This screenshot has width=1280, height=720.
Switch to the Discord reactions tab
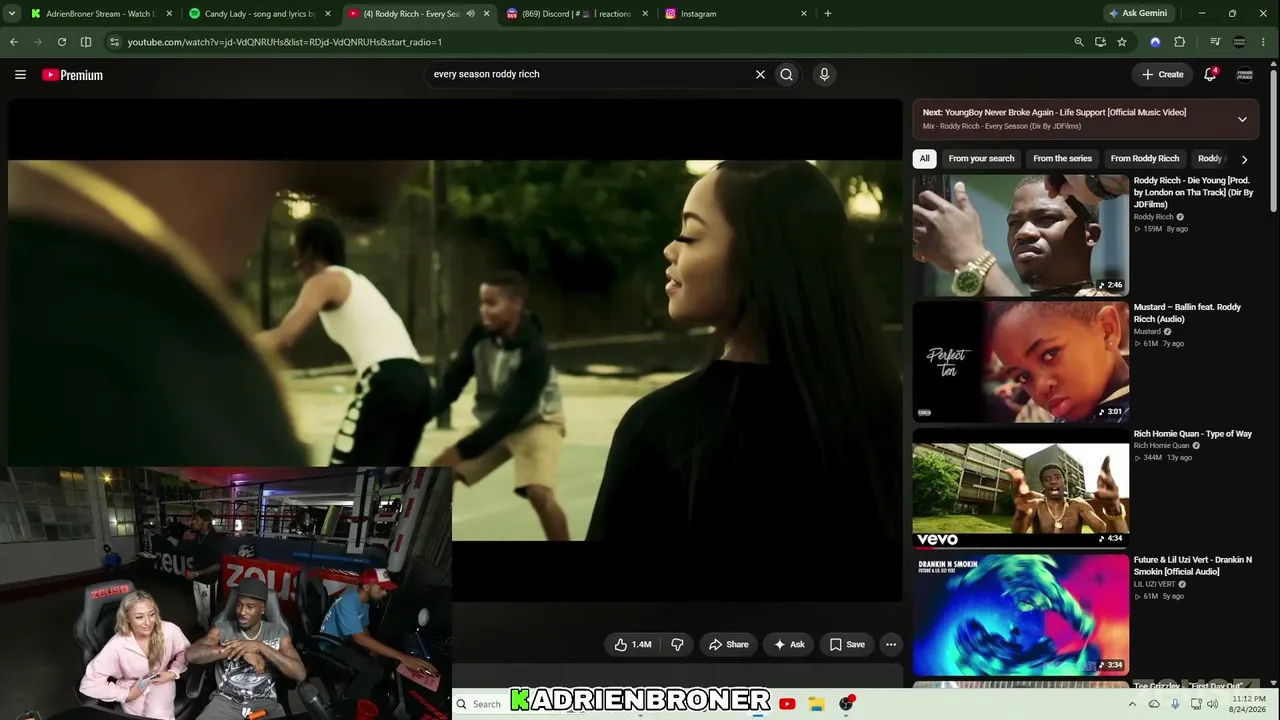click(x=577, y=14)
